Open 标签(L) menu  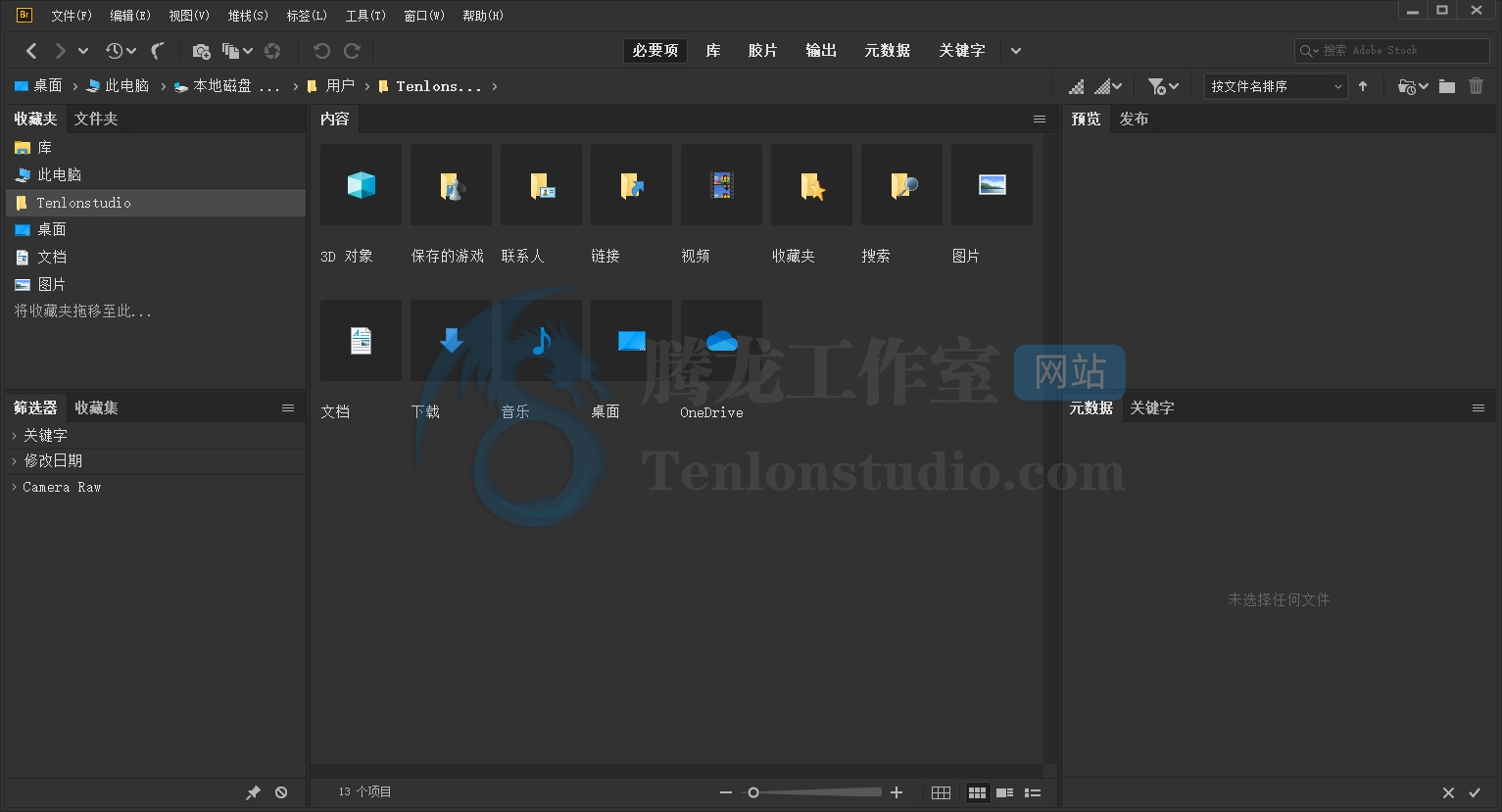coord(307,16)
